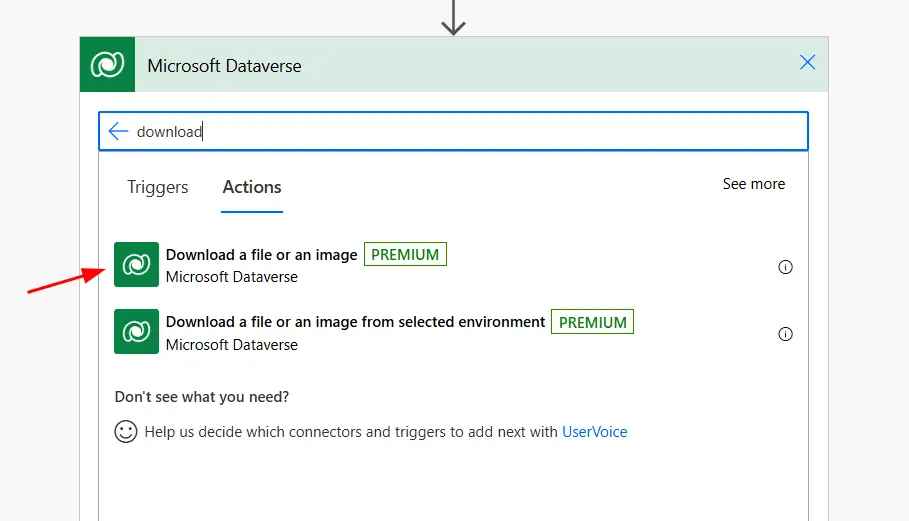Click the smiley face feedback icon
The width and height of the screenshot is (909, 521).
(126, 432)
